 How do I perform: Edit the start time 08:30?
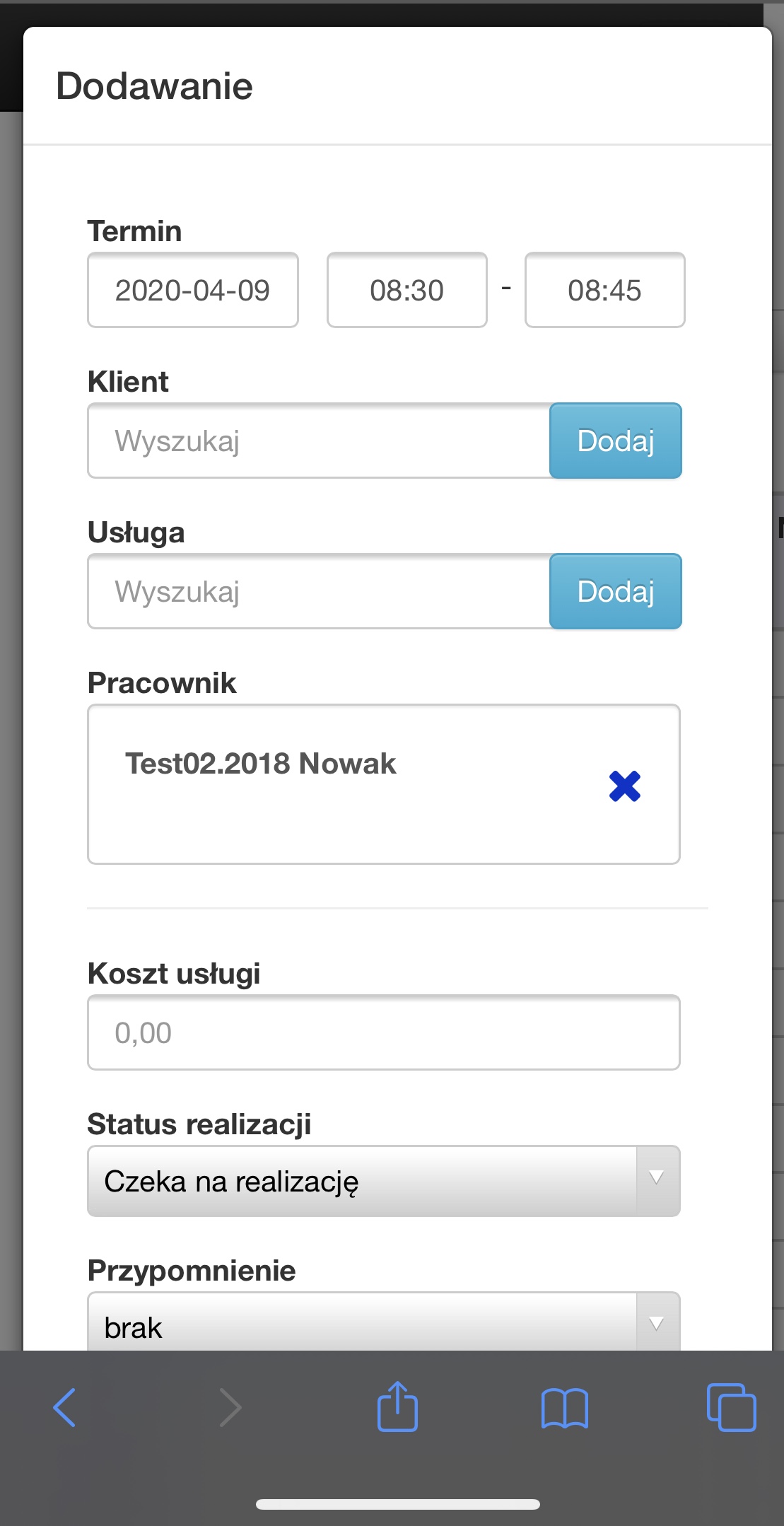point(406,290)
